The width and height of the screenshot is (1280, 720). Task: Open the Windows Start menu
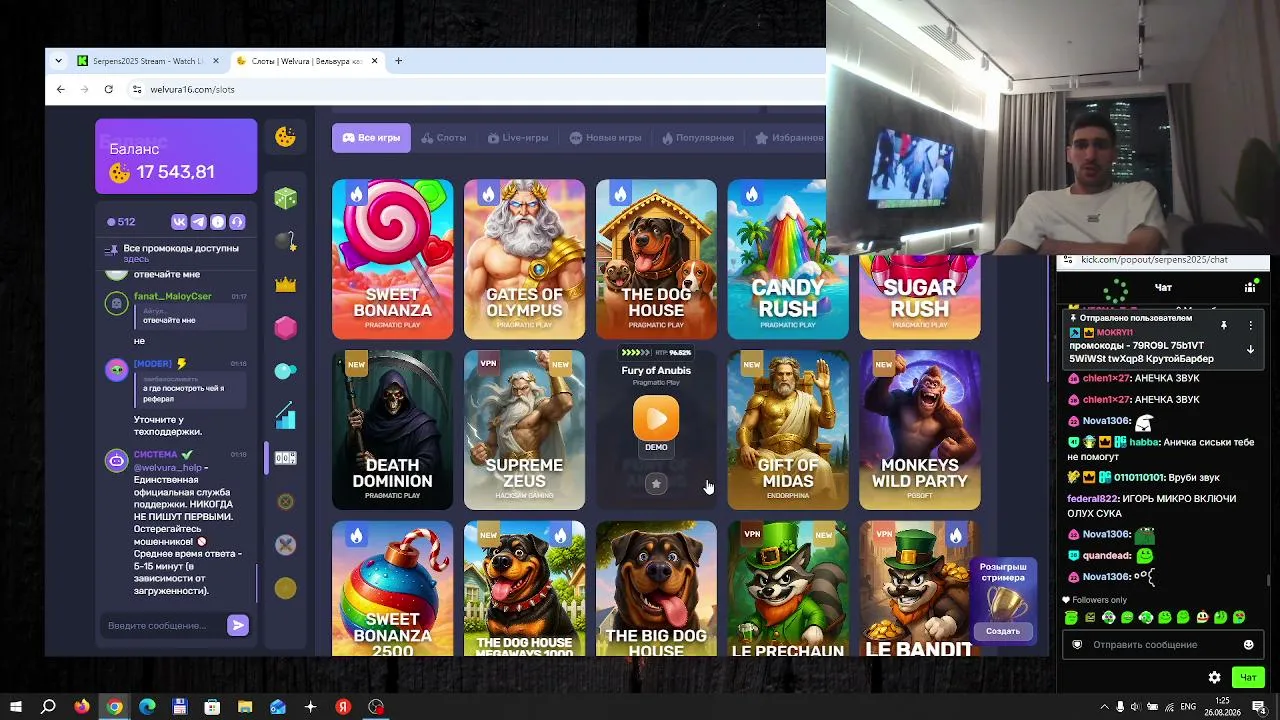point(16,707)
